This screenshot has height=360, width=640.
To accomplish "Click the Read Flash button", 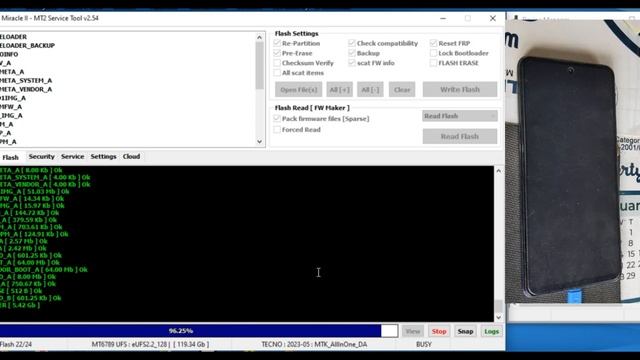I will click(460, 136).
